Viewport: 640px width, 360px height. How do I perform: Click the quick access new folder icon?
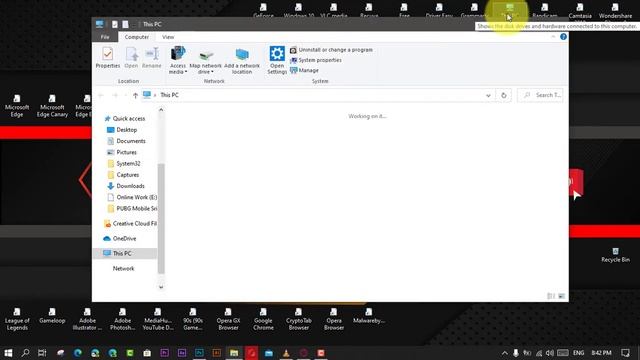click(125, 24)
